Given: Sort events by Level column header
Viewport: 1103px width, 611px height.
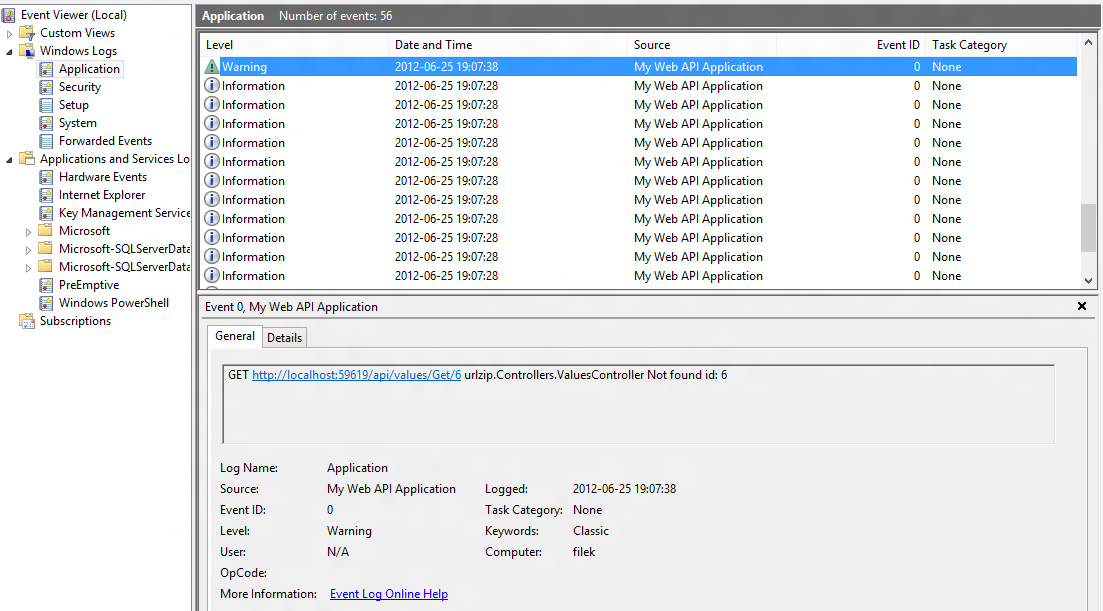Looking at the screenshot, I should (x=294, y=45).
